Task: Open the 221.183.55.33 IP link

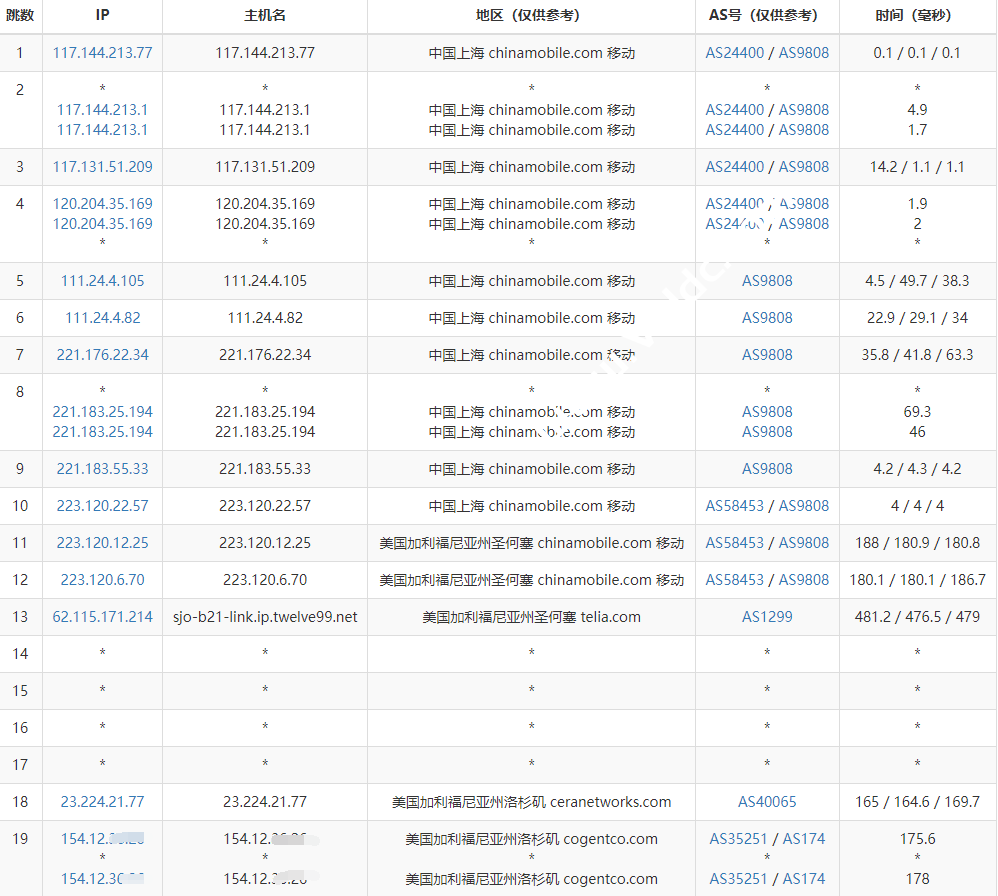Action: pos(102,469)
